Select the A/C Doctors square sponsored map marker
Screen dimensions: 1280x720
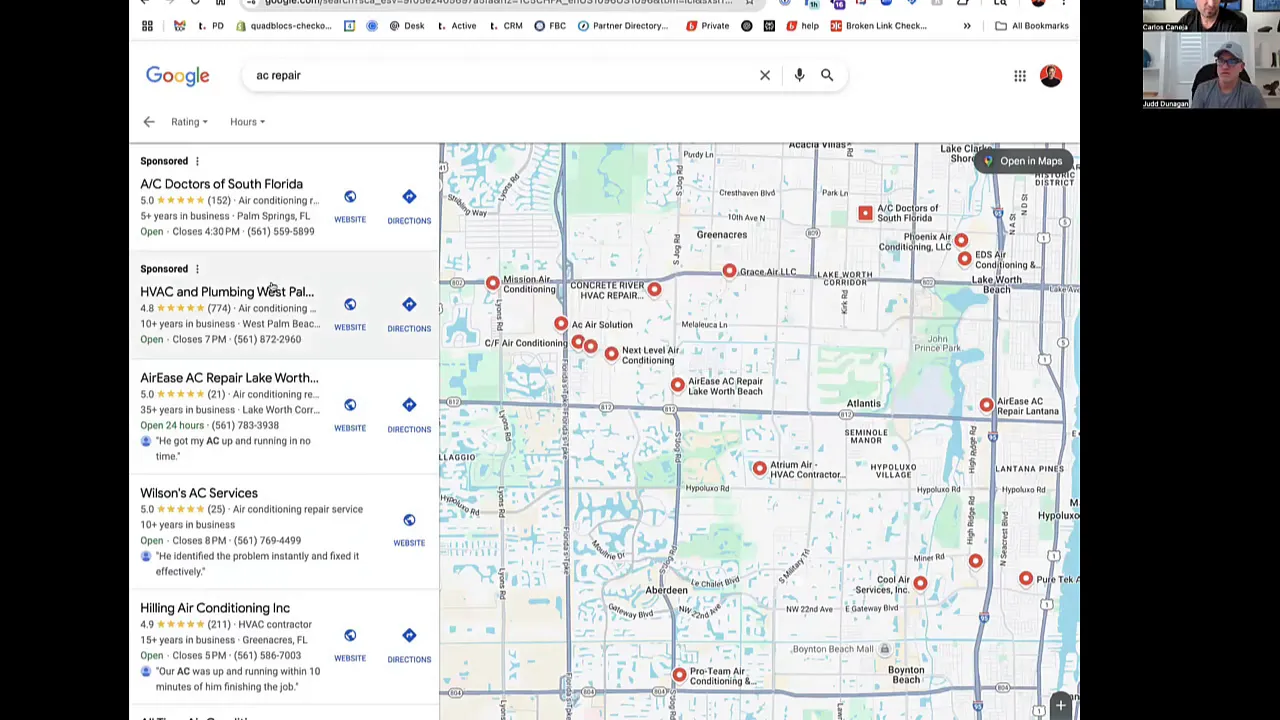tap(865, 213)
